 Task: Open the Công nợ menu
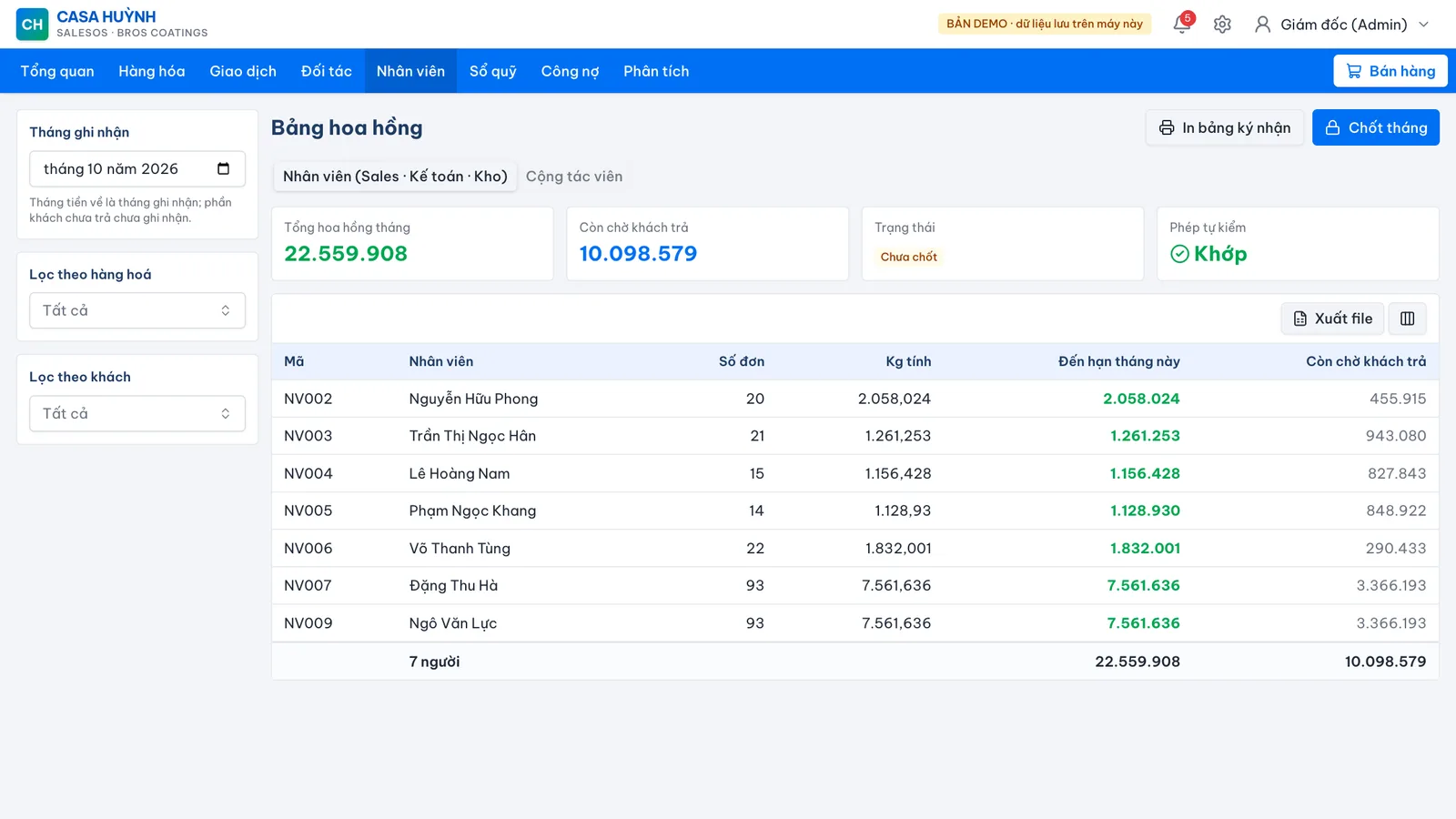[x=570, y=71]
